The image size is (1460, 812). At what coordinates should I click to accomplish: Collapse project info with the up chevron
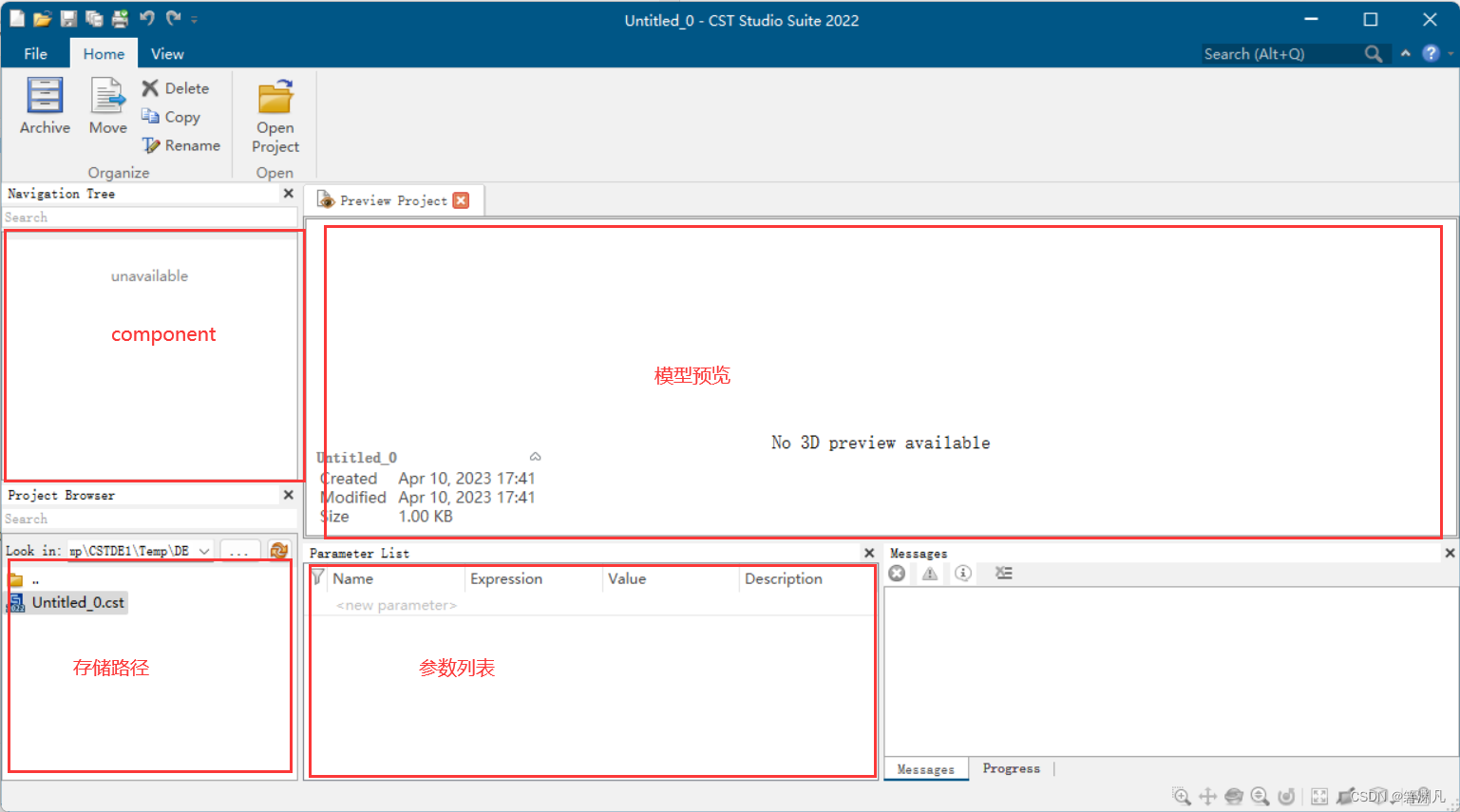coord(536,457)
